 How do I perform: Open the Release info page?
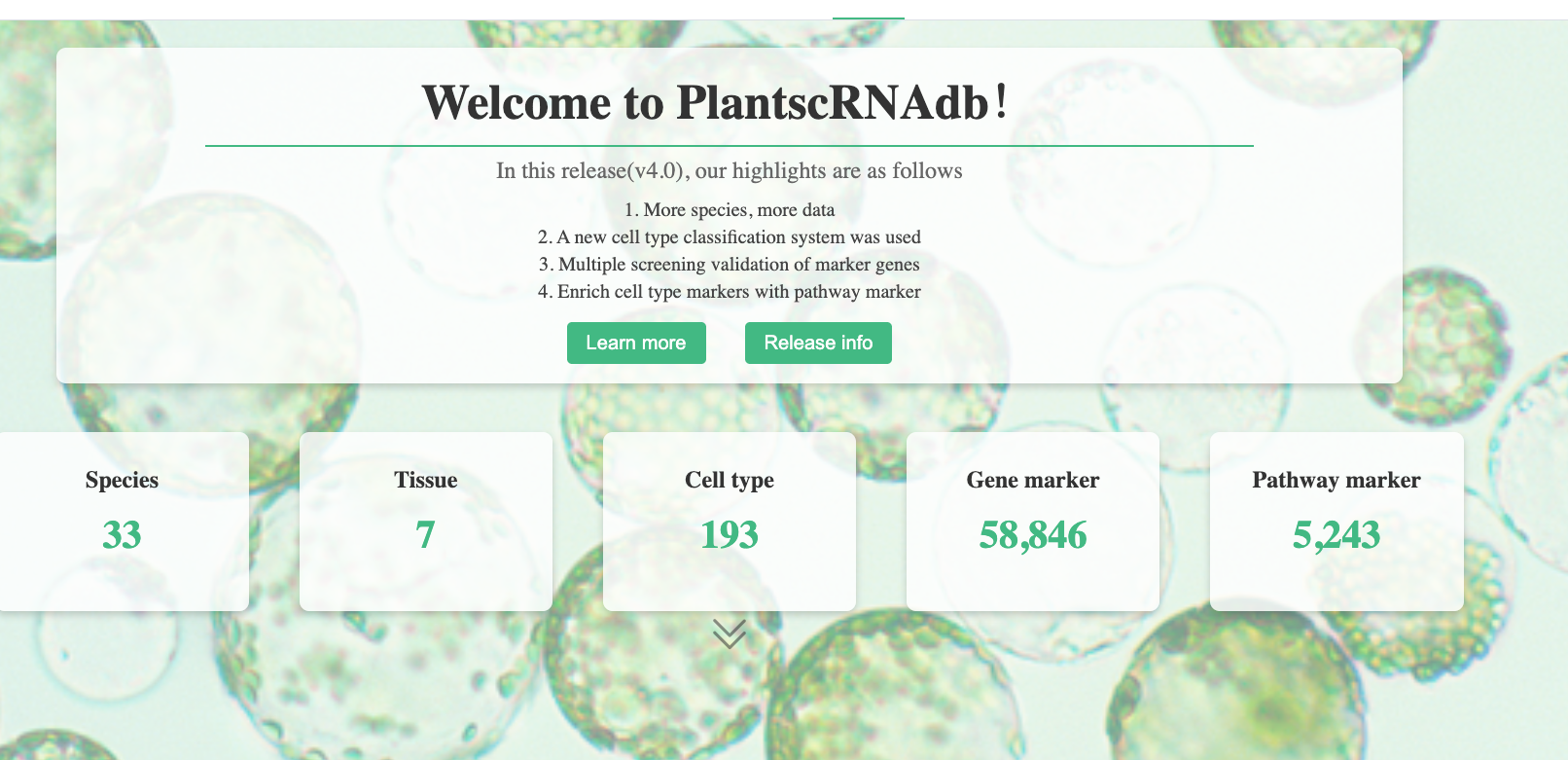818,343
